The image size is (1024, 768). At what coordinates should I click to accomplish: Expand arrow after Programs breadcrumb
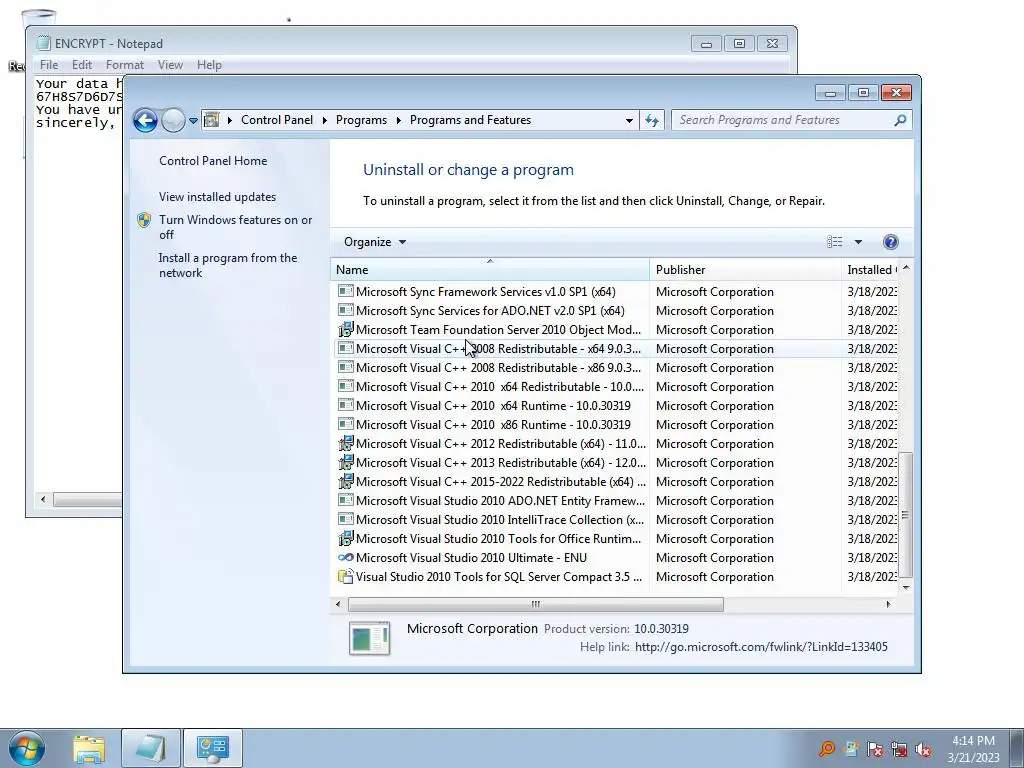point(398,120)
